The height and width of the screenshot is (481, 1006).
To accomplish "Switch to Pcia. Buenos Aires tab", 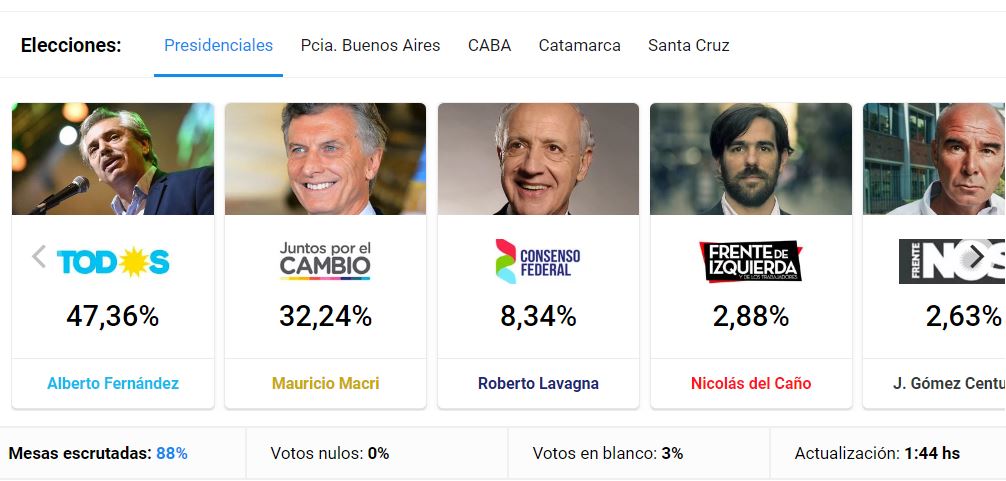I will coord(370,45).
